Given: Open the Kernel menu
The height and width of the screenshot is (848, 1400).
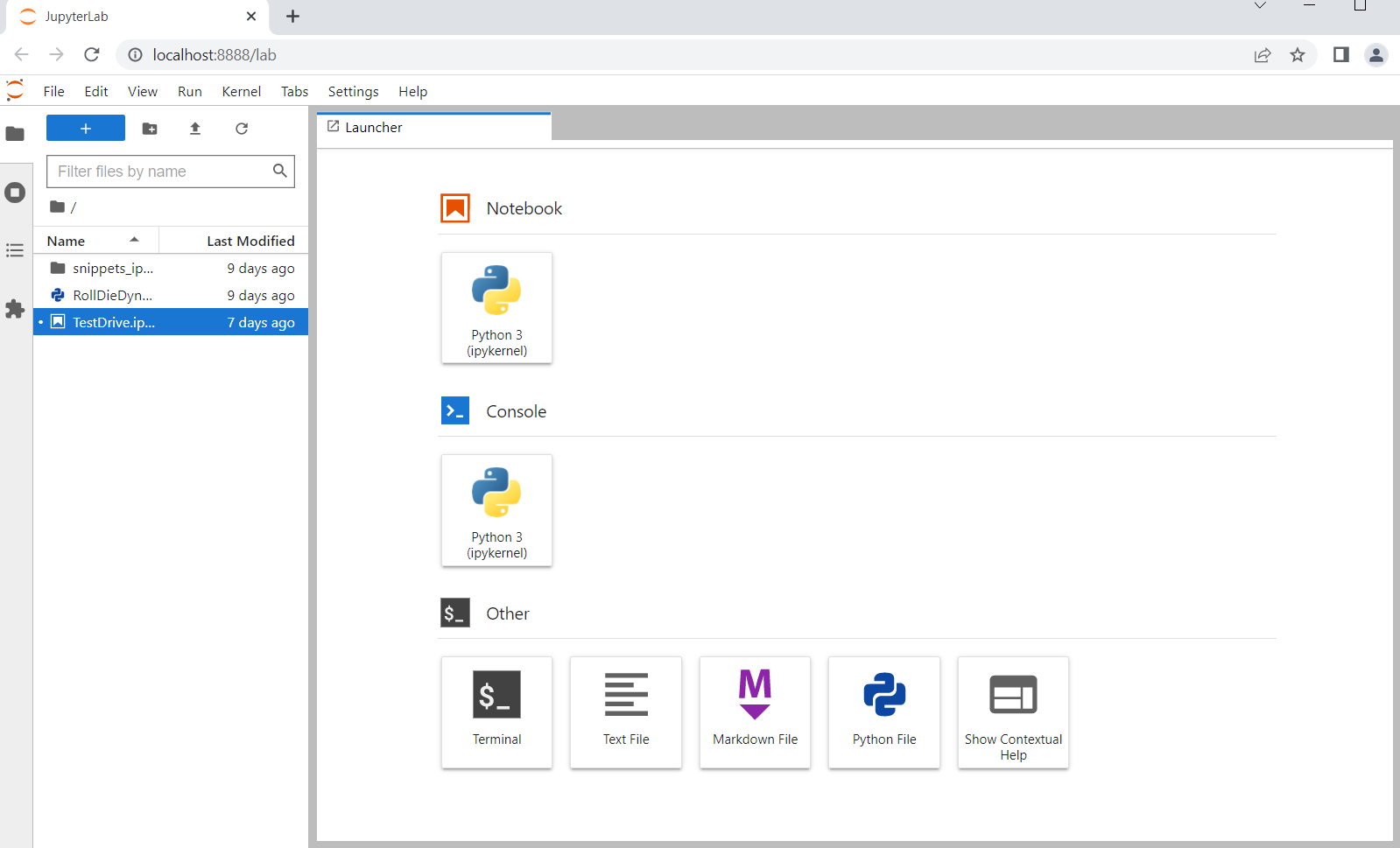Looking at the screenshot, I should 242,91.
